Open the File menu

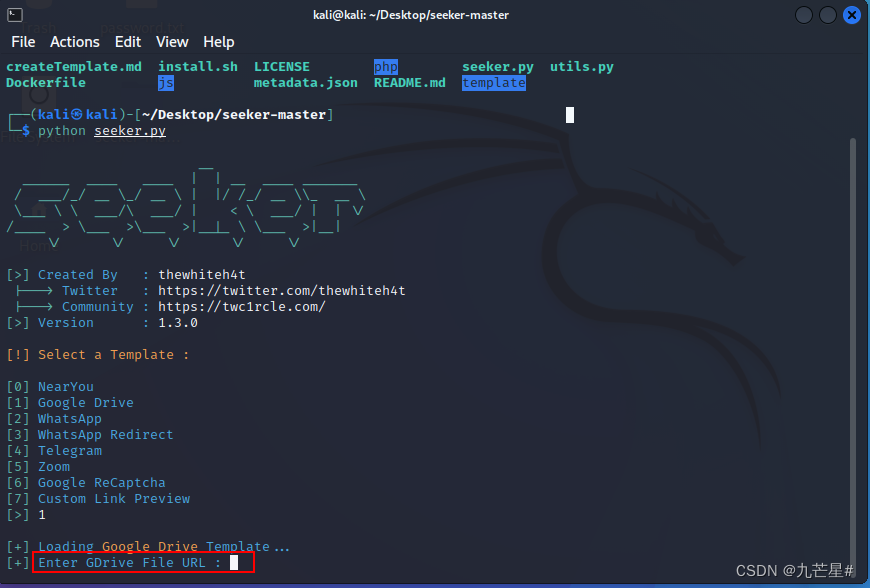[x=23, y=42]
